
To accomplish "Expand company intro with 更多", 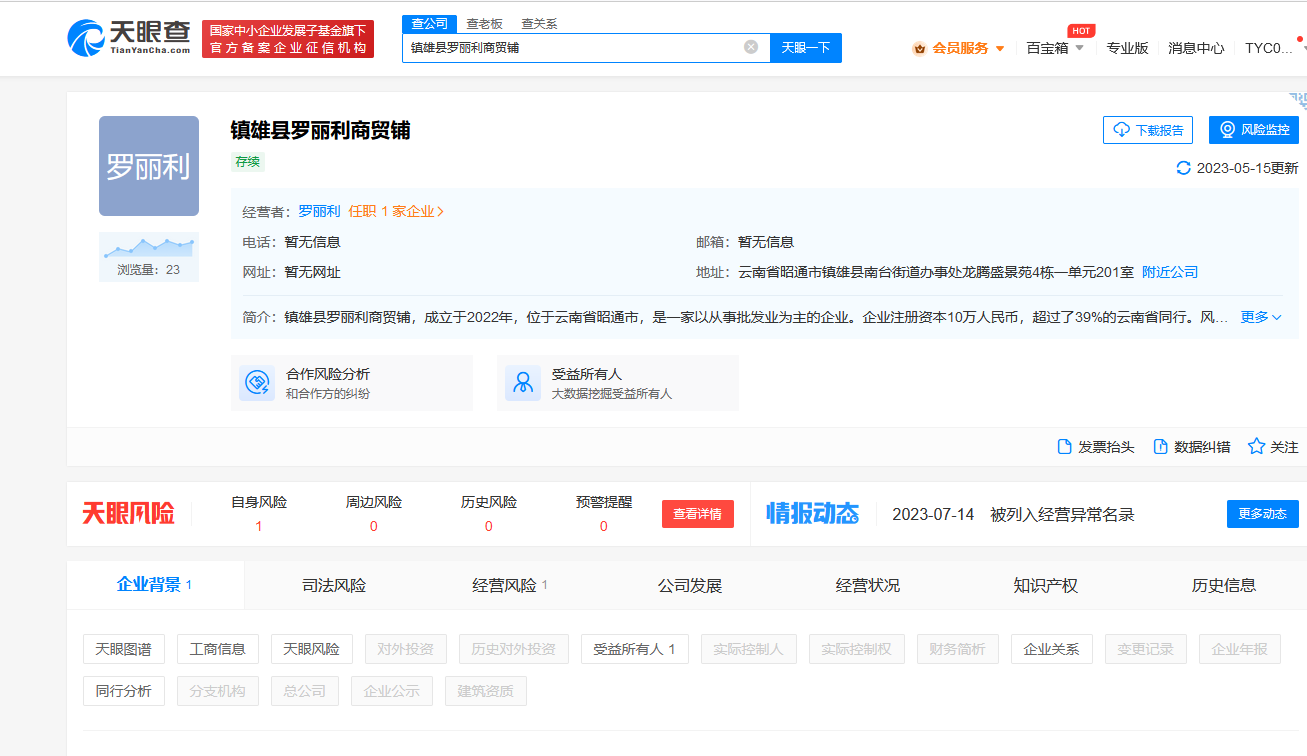I will (1261, 317).
